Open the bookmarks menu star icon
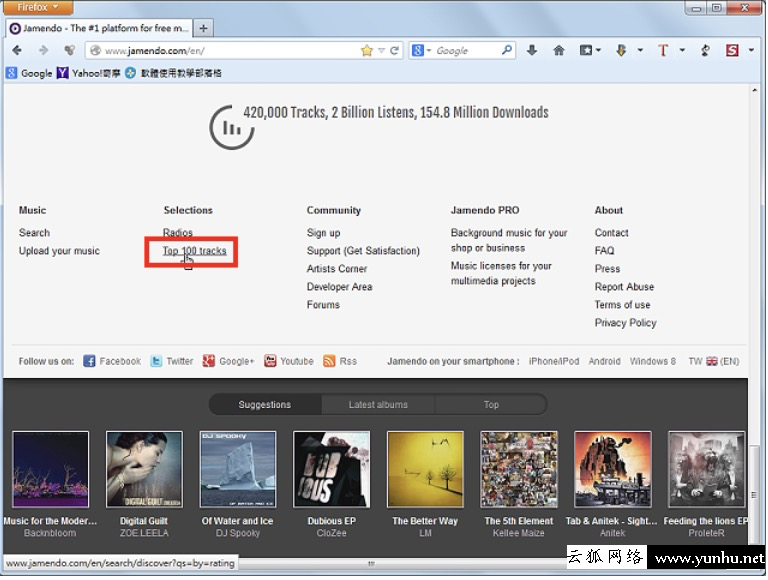 586,50
